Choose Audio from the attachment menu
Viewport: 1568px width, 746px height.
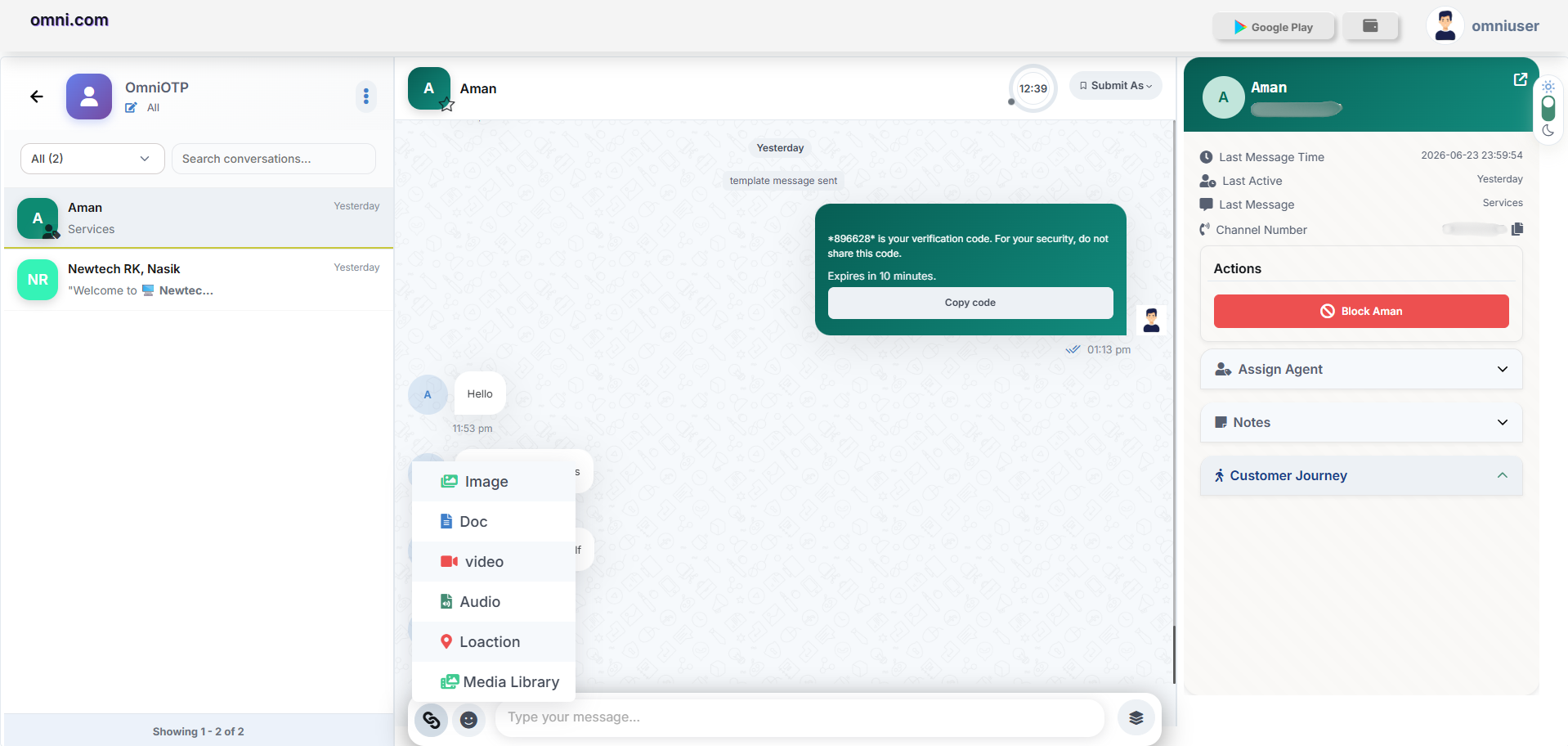pos(494,602)
